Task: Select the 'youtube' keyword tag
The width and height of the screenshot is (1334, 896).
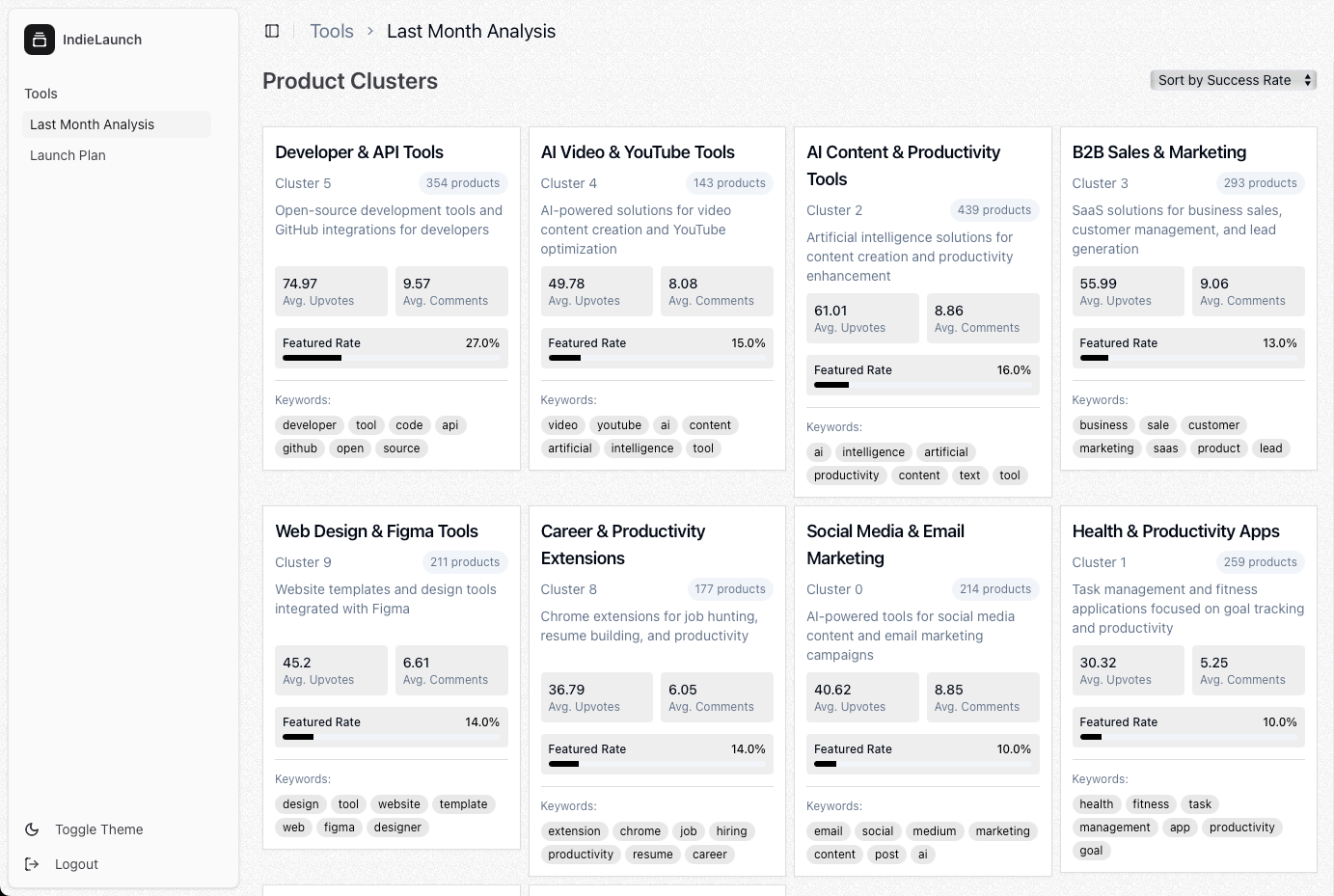Action: tap(619, 425)
